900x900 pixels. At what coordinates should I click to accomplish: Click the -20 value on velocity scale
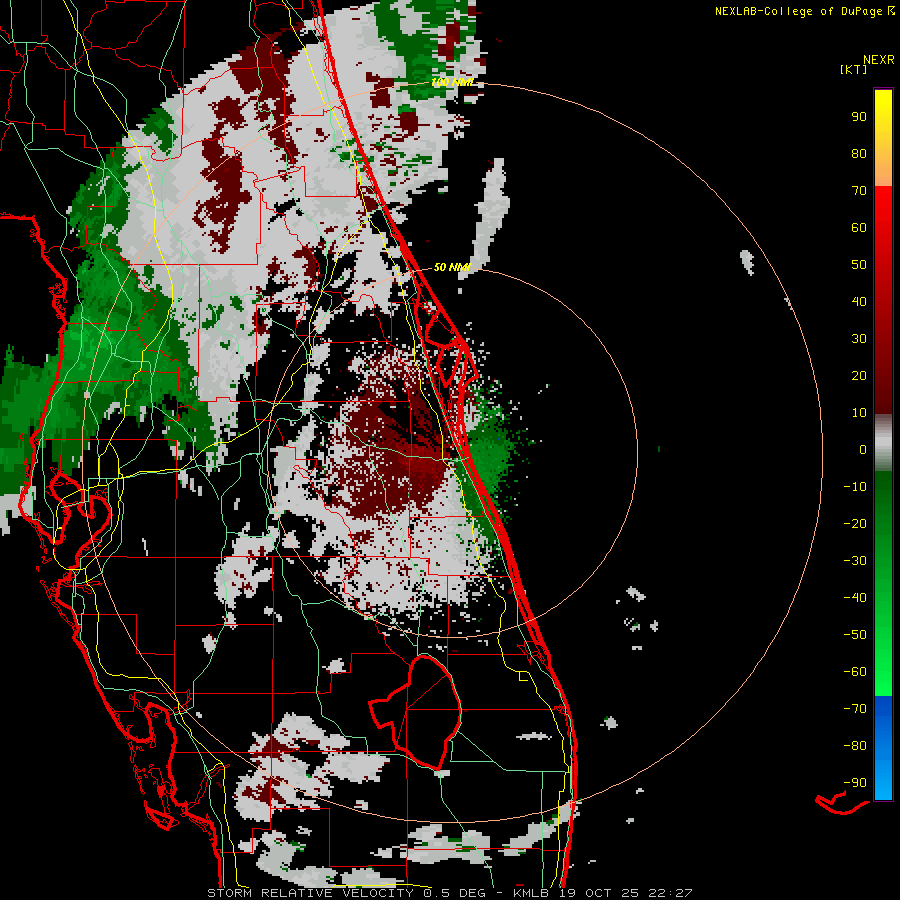855,523
